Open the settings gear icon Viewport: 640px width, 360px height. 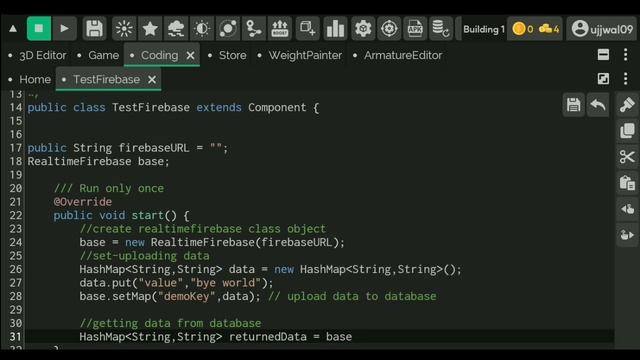[363, 29]
